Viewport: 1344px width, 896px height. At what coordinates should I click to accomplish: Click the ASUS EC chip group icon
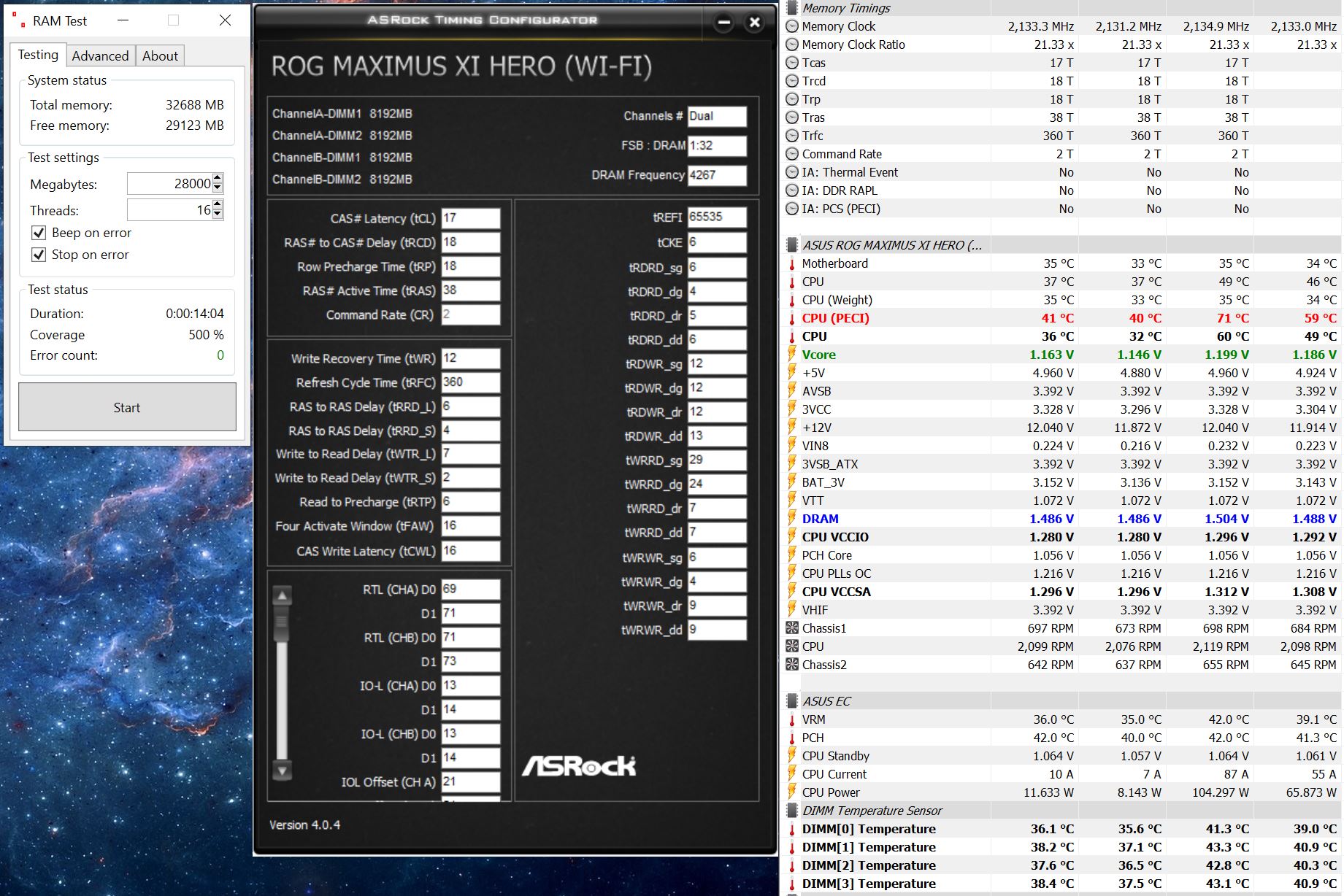791,701
